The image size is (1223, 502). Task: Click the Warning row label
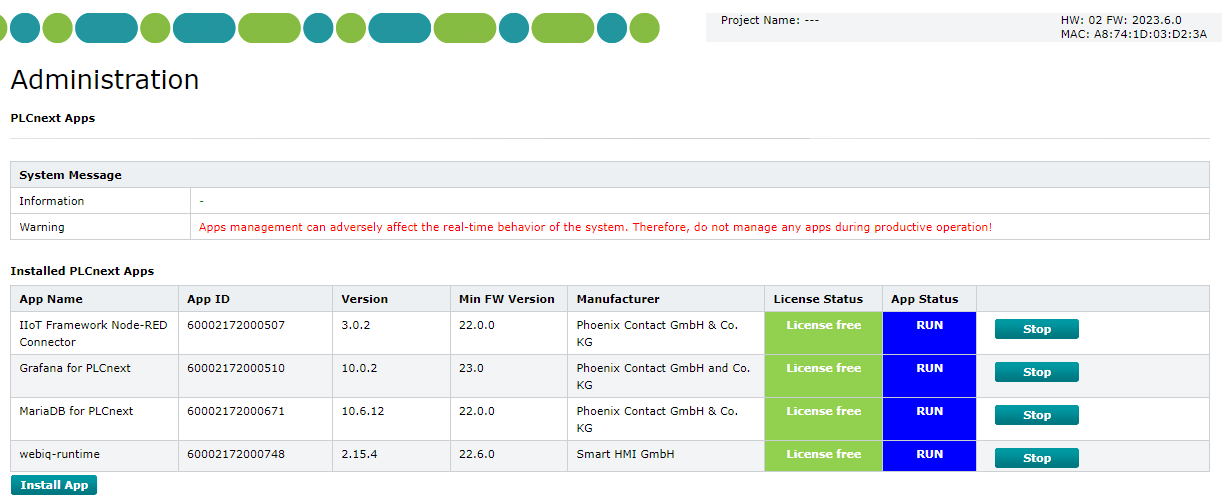(42, 227)
